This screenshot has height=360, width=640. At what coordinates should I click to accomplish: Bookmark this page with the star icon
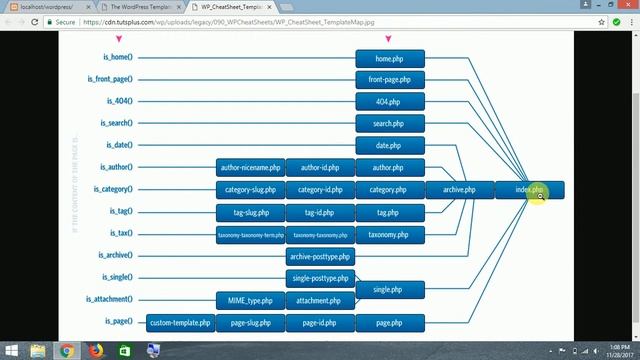602,22
